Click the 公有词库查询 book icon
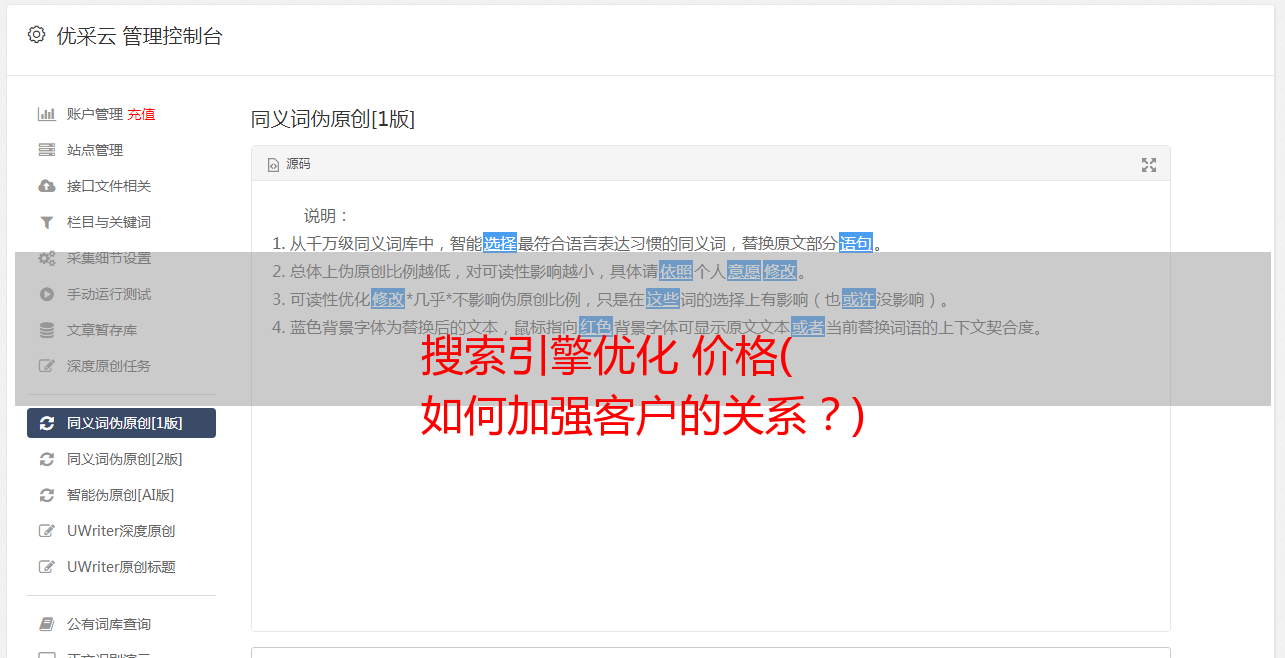Image resolution: width=1285 pixels, height=658 pixels. pyautogui.click(x=46, y=624)
